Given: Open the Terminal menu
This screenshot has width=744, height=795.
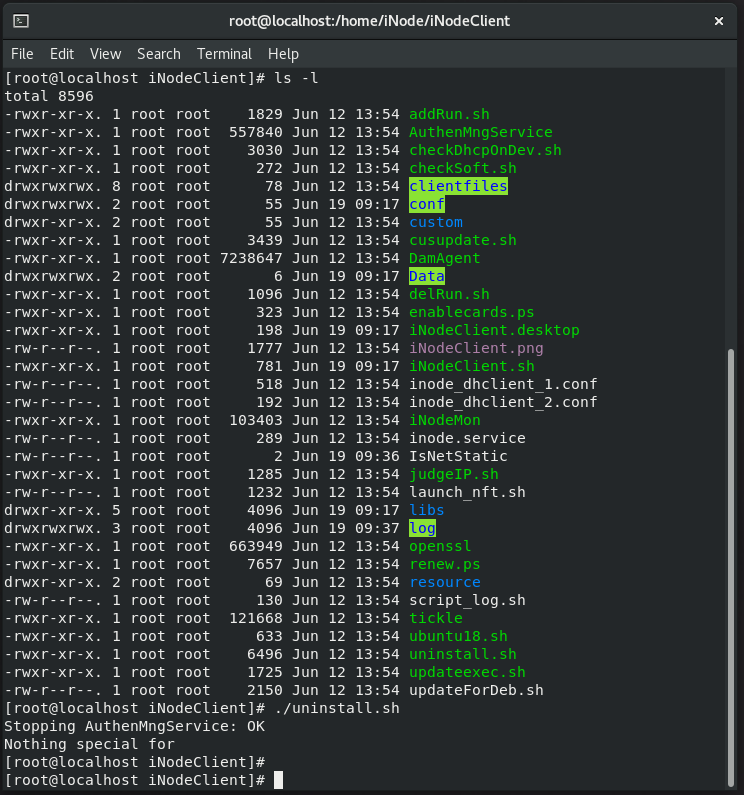Looking at the screenshot, I should 224,54.
